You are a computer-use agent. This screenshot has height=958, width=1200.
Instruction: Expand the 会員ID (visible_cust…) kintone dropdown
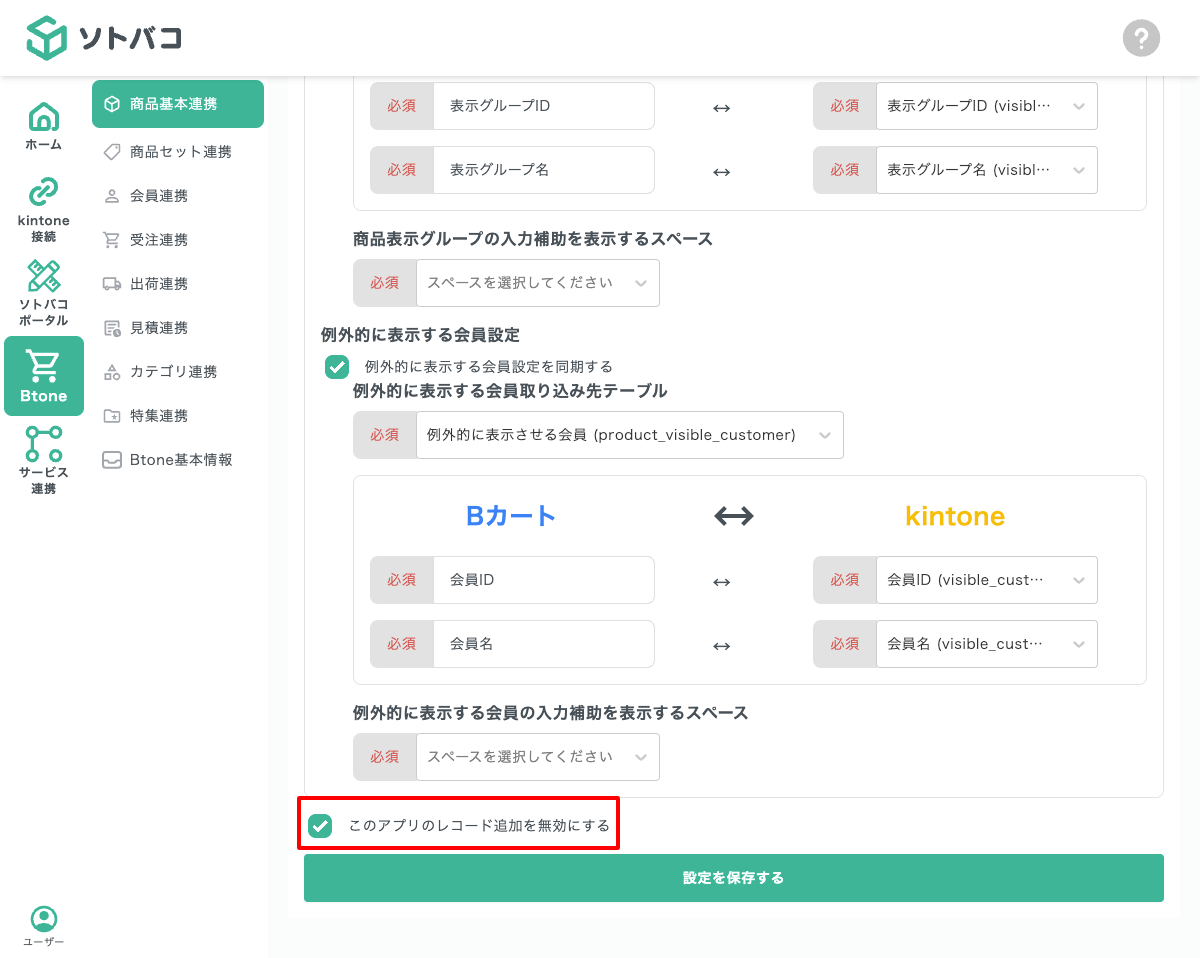[x=986, y=580]
